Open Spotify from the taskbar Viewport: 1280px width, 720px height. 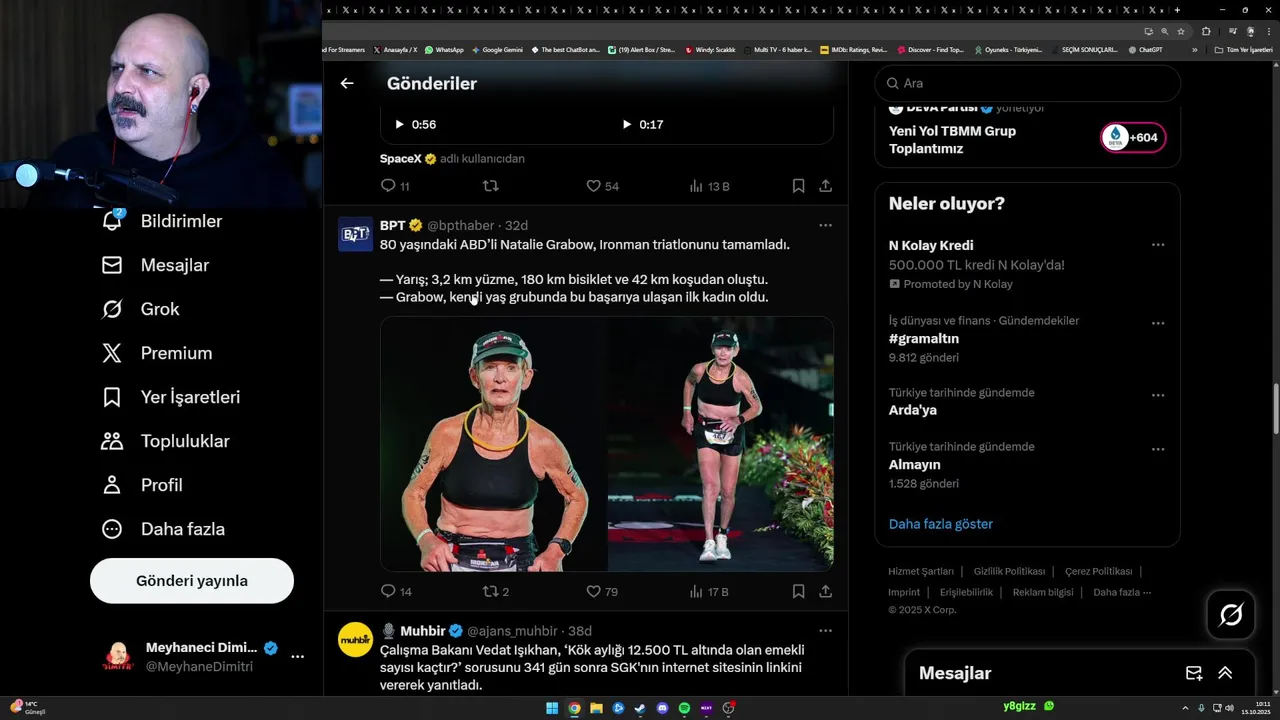684,708
